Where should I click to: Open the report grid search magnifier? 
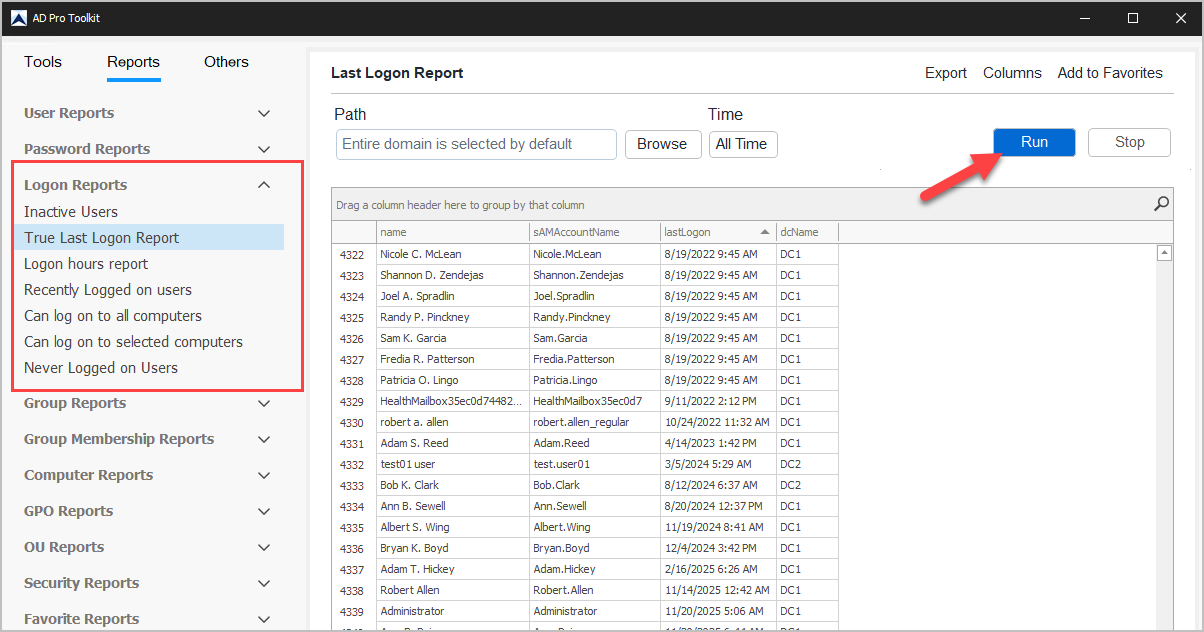point(1160,204)
